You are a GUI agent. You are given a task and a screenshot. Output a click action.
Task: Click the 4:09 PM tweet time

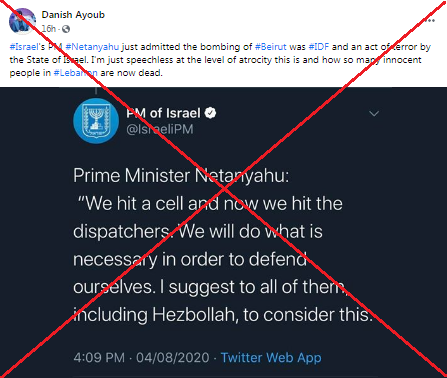tap(99, 358)
